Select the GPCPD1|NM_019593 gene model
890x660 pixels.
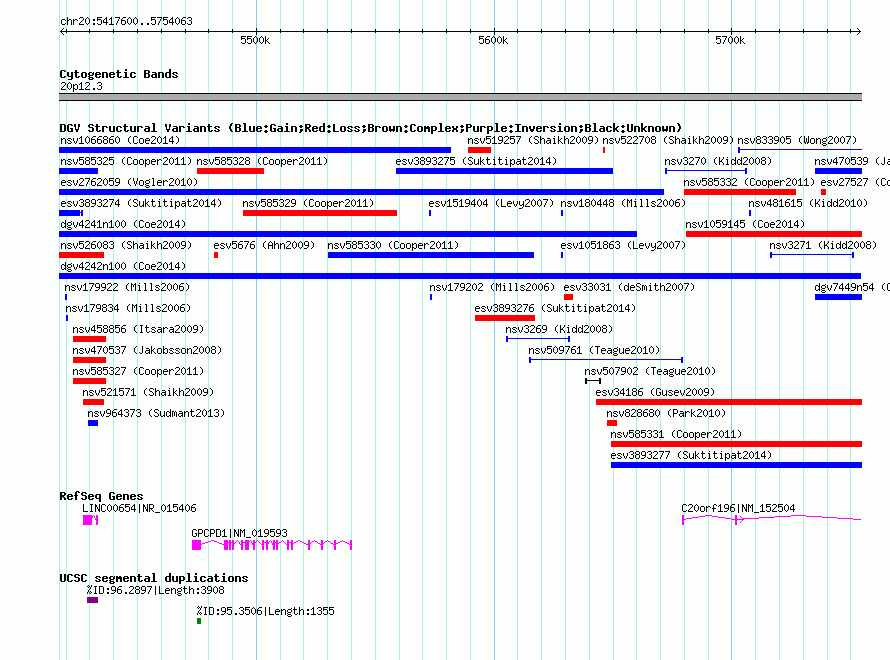click(x=272, y=545)
